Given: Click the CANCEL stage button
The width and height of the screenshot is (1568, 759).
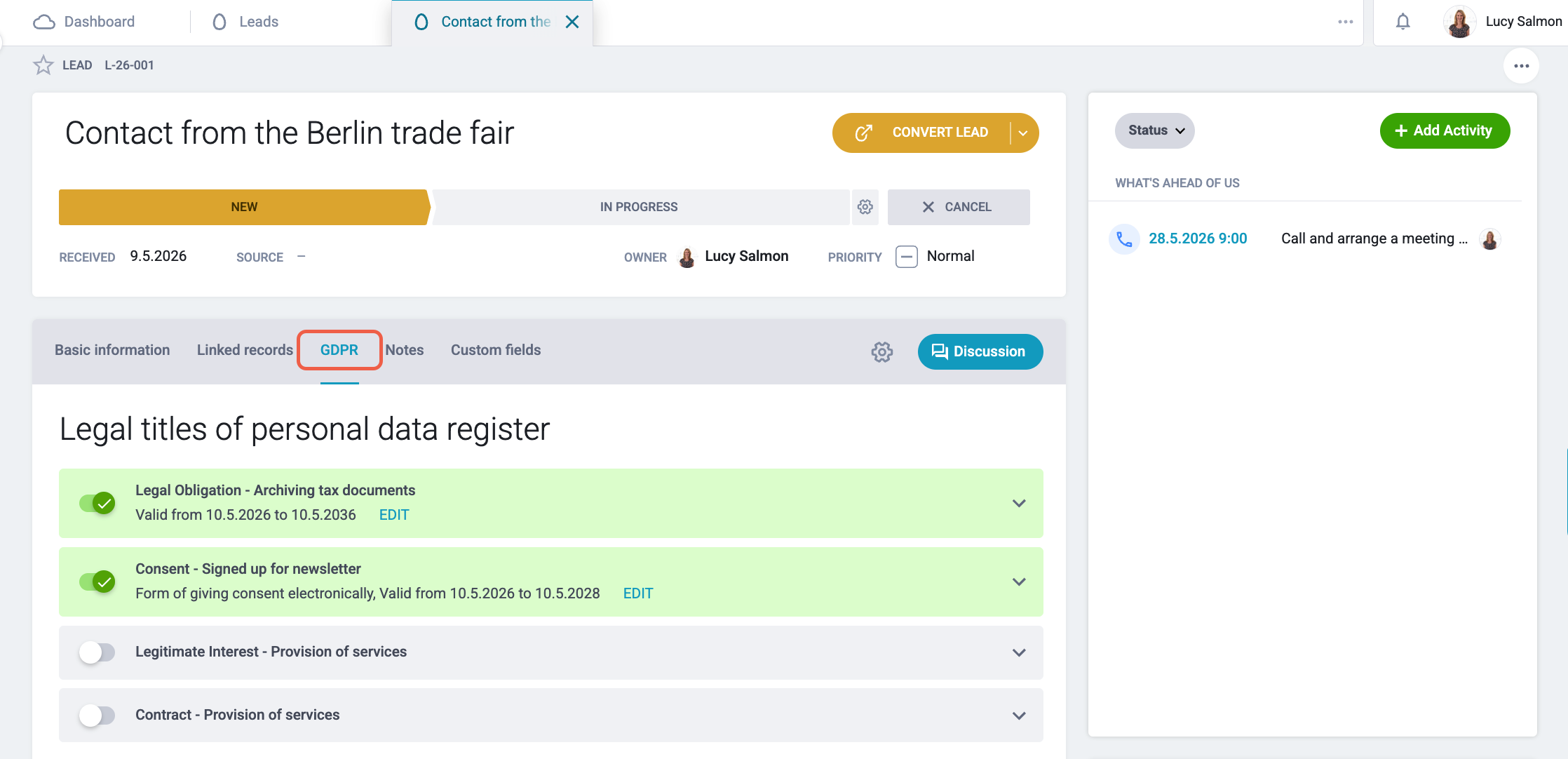Looking at the screenshot, I should 959,207.
